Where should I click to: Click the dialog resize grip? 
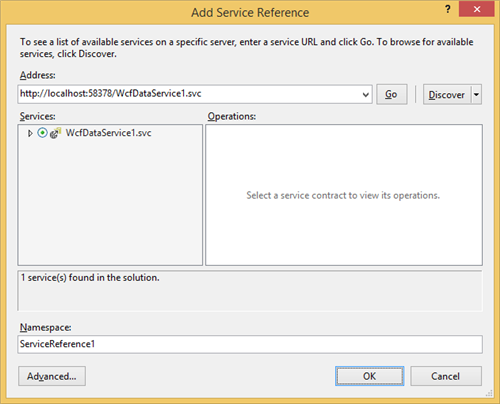(x=489, y=394)
